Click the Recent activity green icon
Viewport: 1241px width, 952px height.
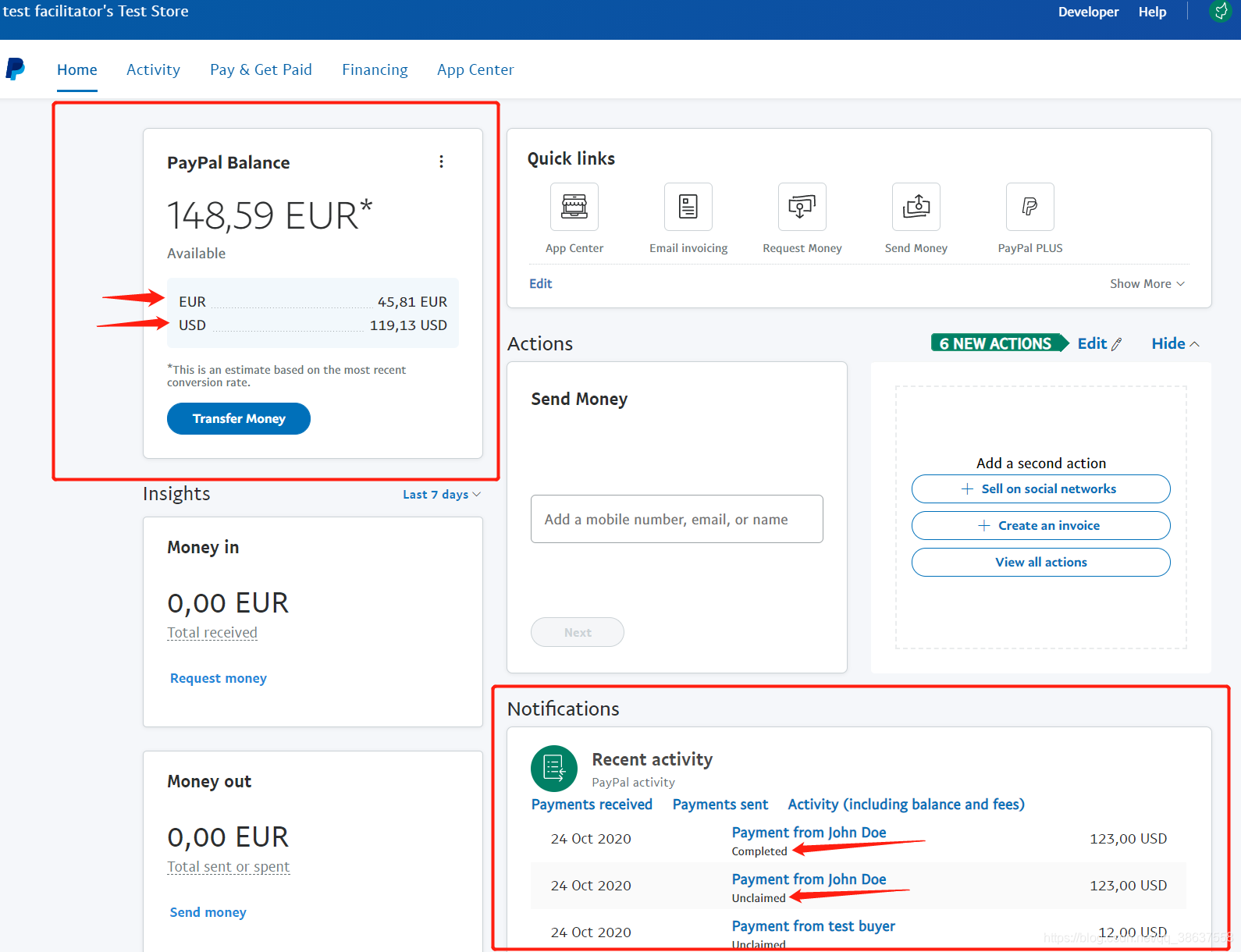pos(554,769)
